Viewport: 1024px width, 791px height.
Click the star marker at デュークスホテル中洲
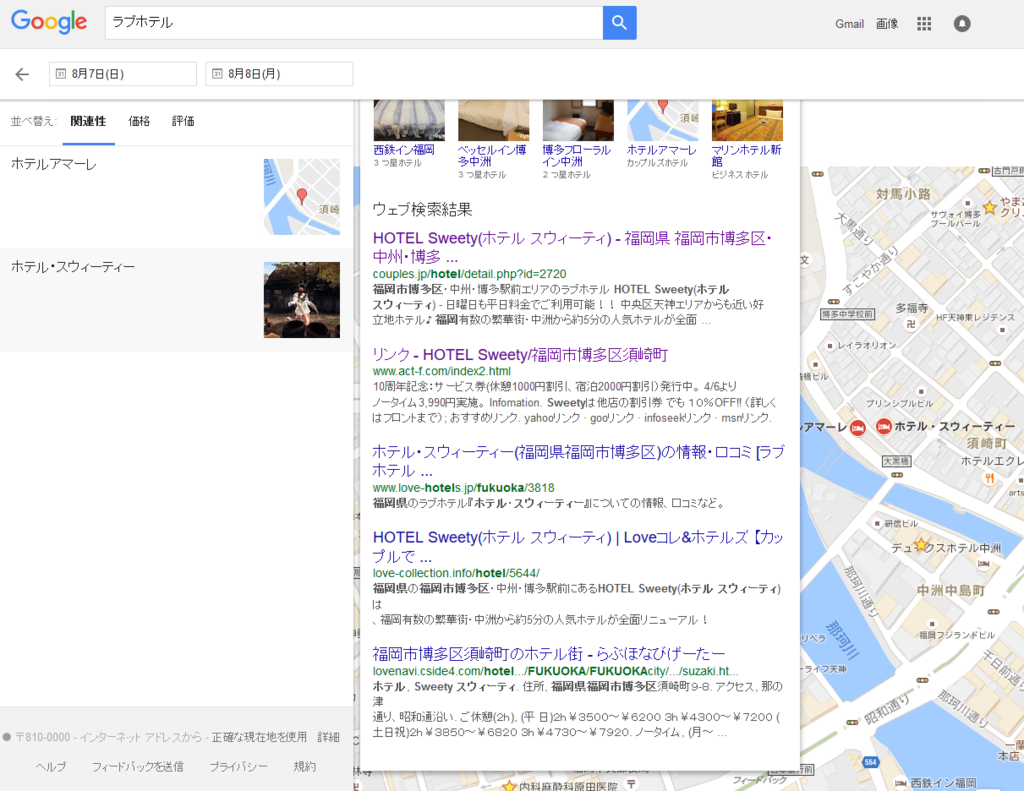[x=921, y=544]
